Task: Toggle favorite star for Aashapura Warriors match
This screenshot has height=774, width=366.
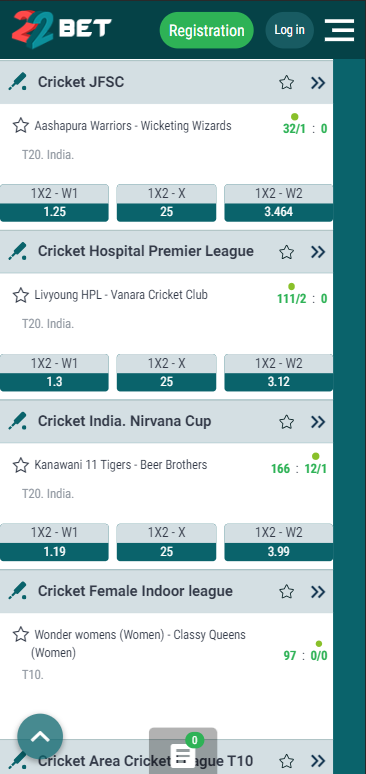Action: 21,125
